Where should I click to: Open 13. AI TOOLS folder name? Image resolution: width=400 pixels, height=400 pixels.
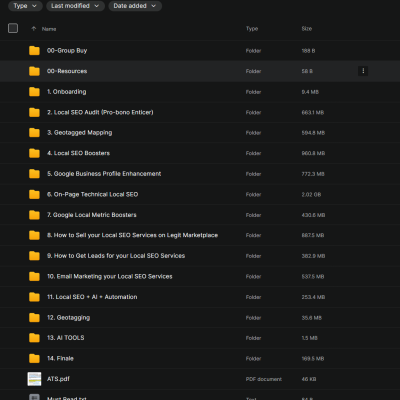66,338
